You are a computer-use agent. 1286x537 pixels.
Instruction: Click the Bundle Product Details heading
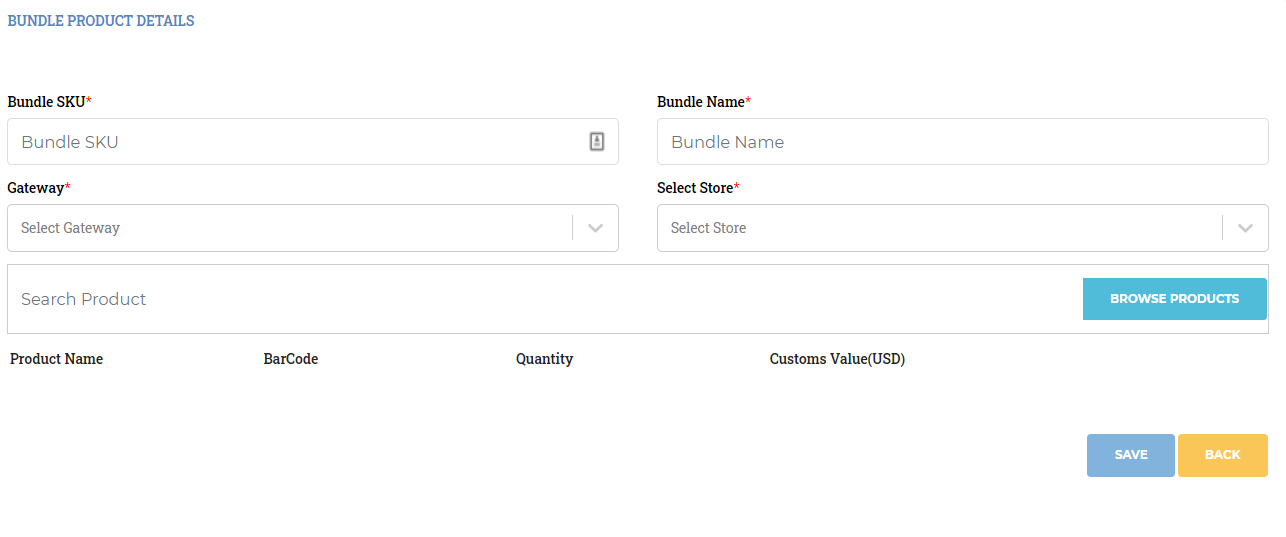click(101, 21)
